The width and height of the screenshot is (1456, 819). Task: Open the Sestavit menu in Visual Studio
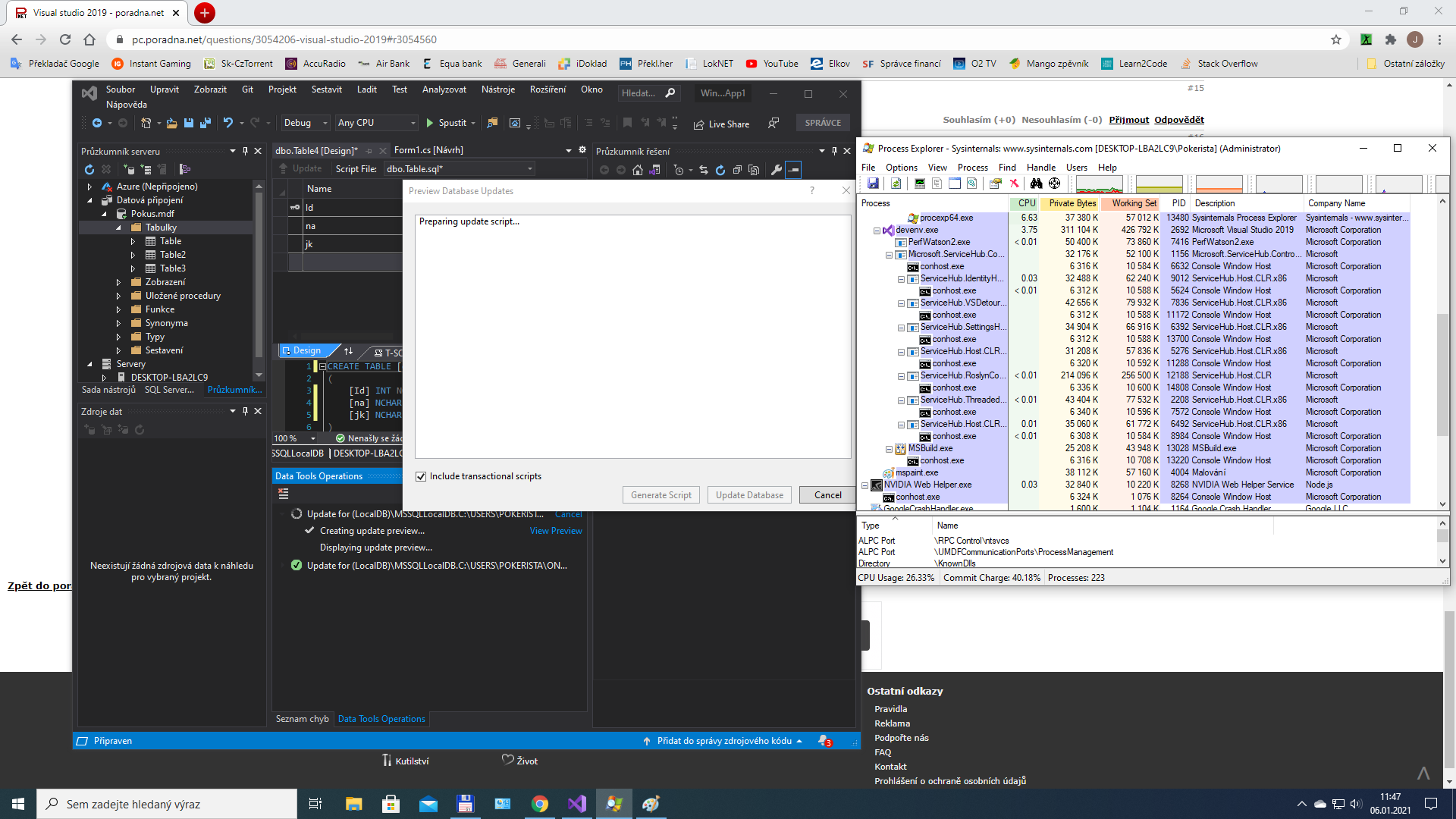pyautogui.click(x=326, y=89)
